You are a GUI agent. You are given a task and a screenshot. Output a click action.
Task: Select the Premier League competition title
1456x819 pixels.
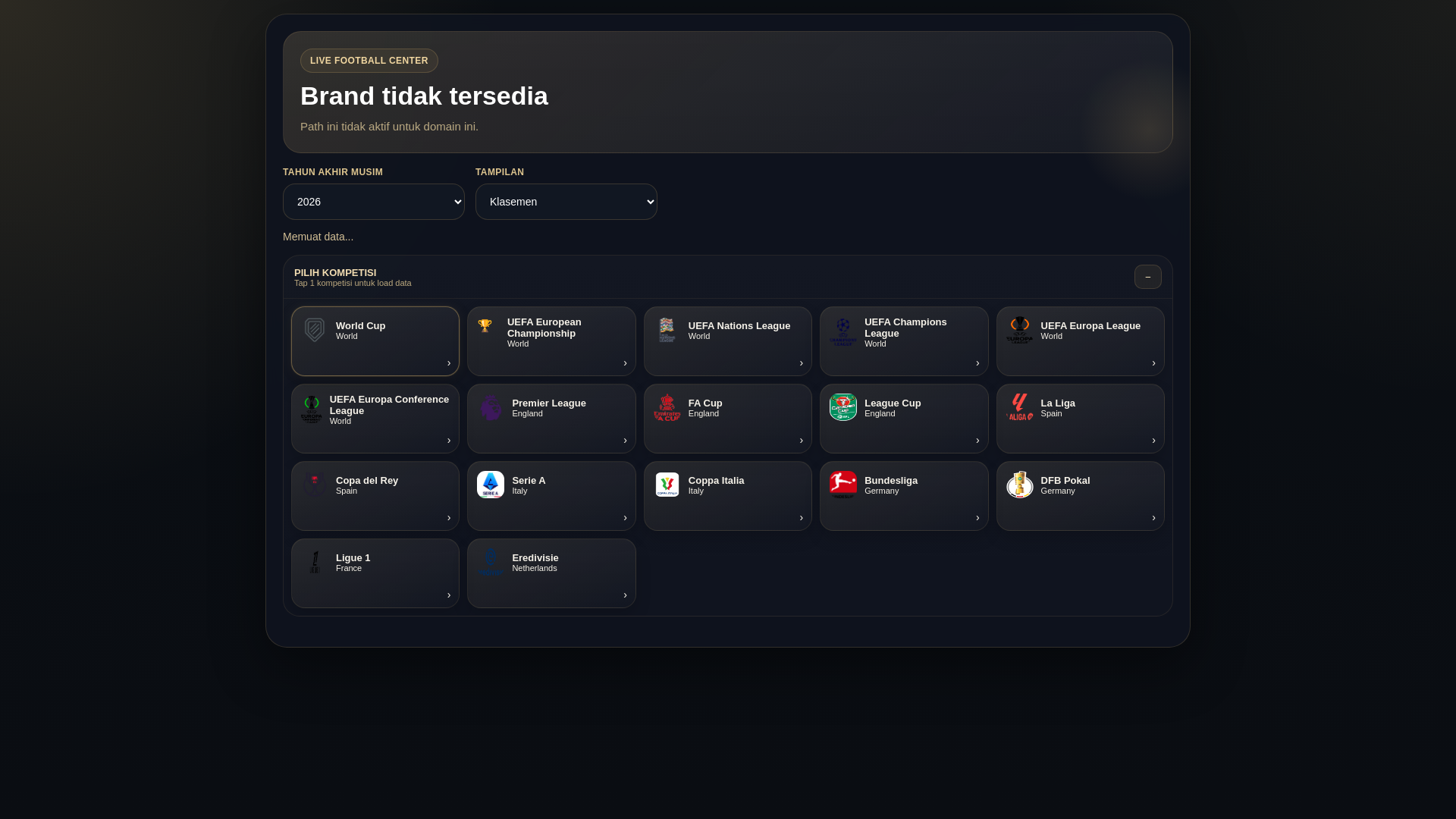549,403
